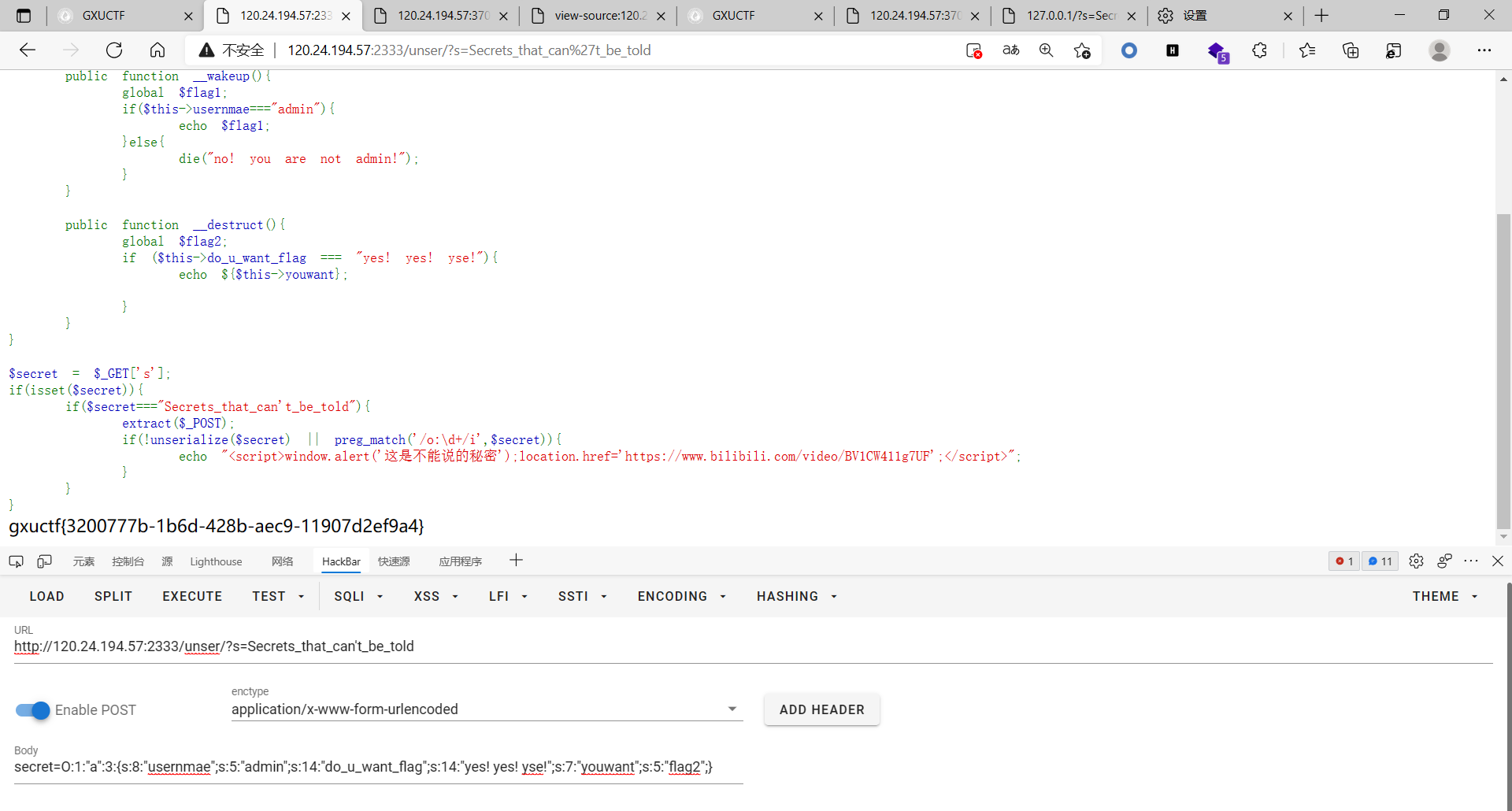Click the blue circle extension icon
The image size is (1512, 811).
coord(1129,50)
